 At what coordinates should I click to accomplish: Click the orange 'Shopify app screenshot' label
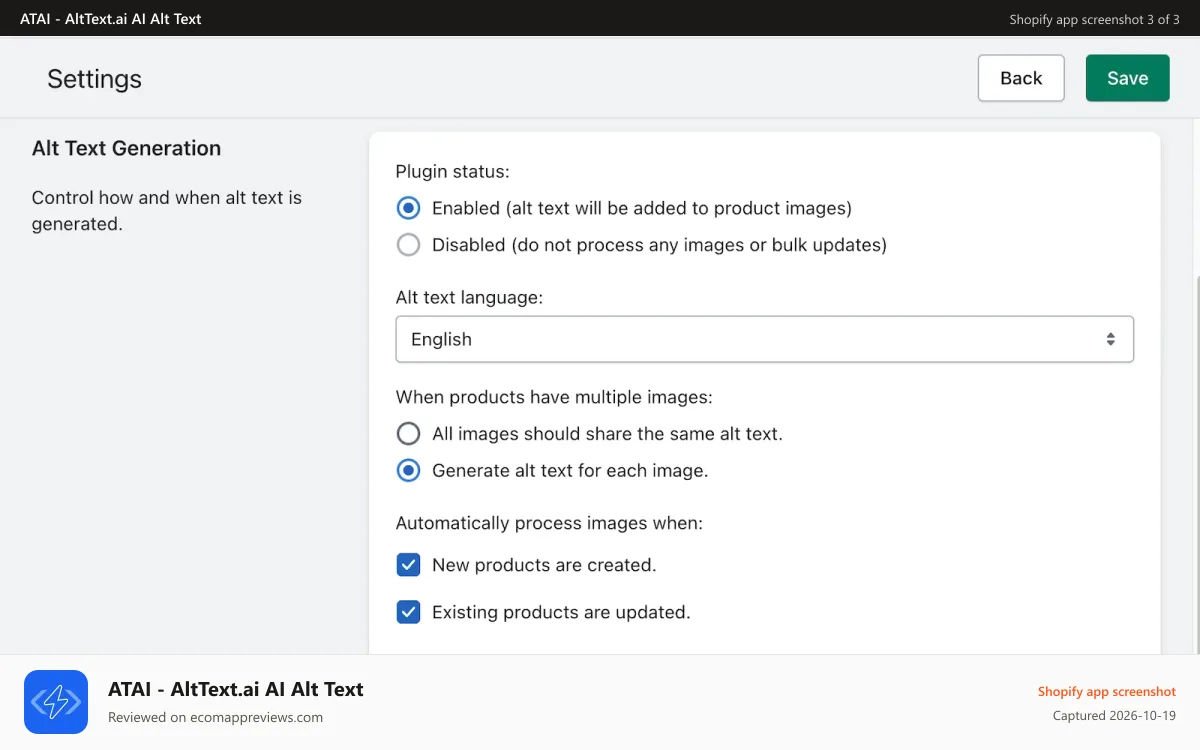(x=1106, y=691)
